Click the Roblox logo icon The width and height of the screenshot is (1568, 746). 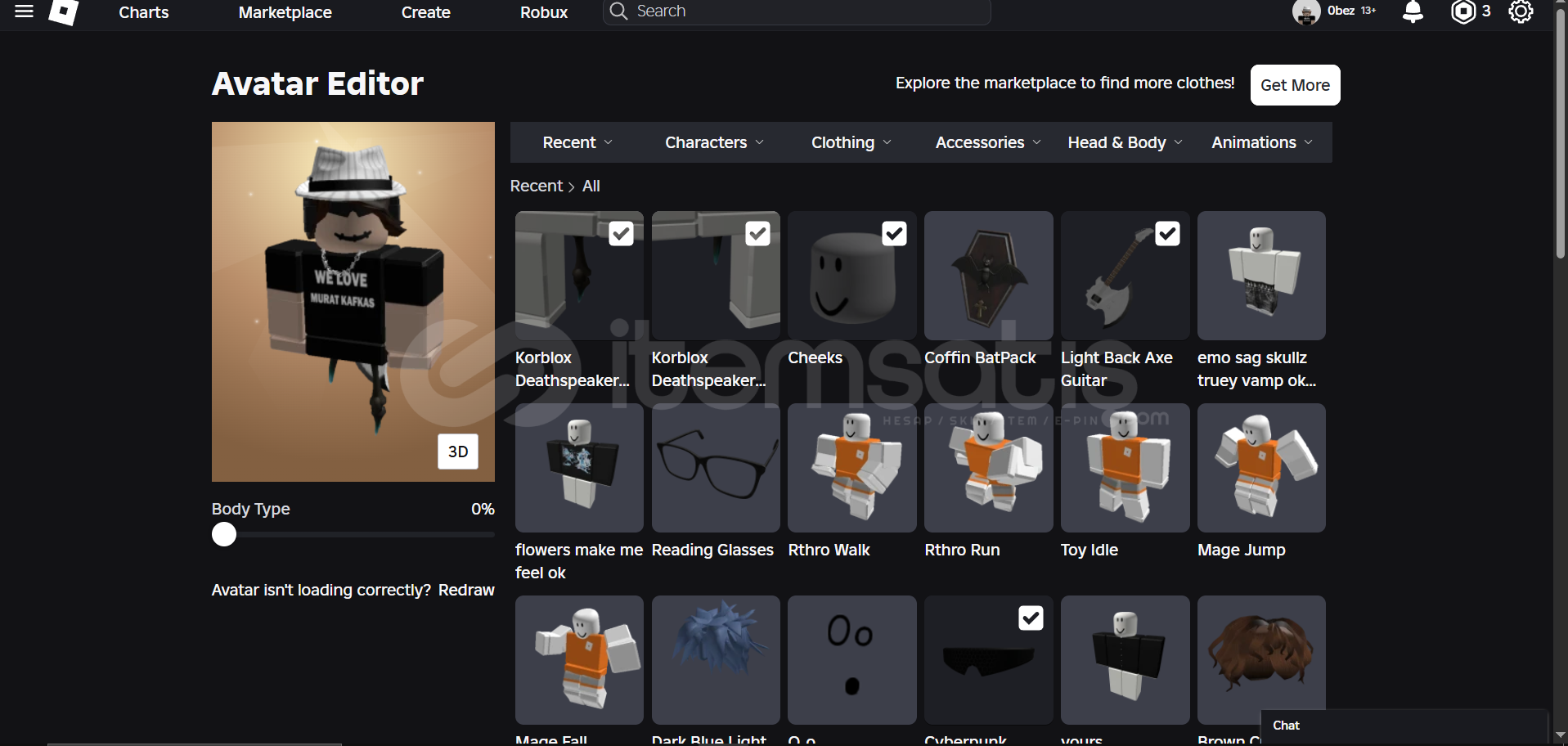pyautogui.click(x=64, y=12)
